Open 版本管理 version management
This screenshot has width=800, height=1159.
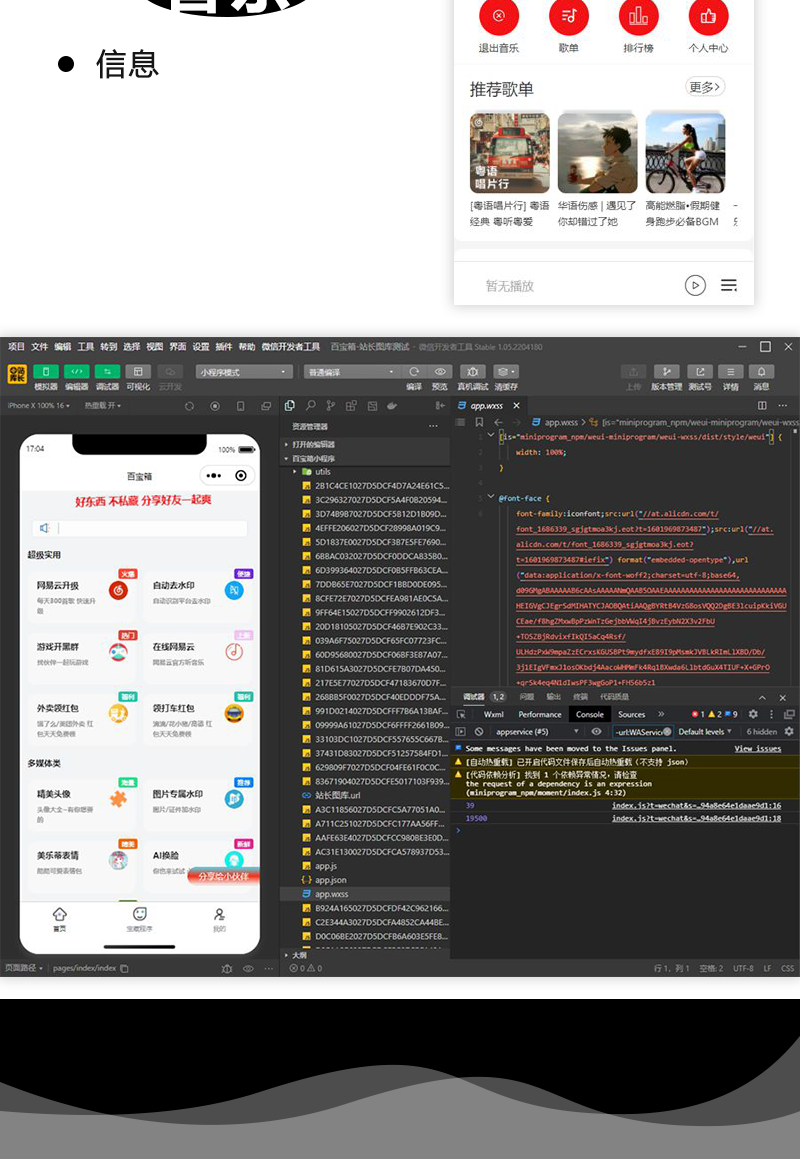pos(666,371)
